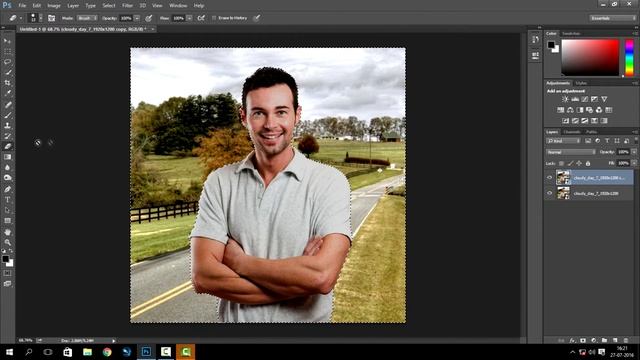
Task: Select the Blur tool
Action: point(7,167)
